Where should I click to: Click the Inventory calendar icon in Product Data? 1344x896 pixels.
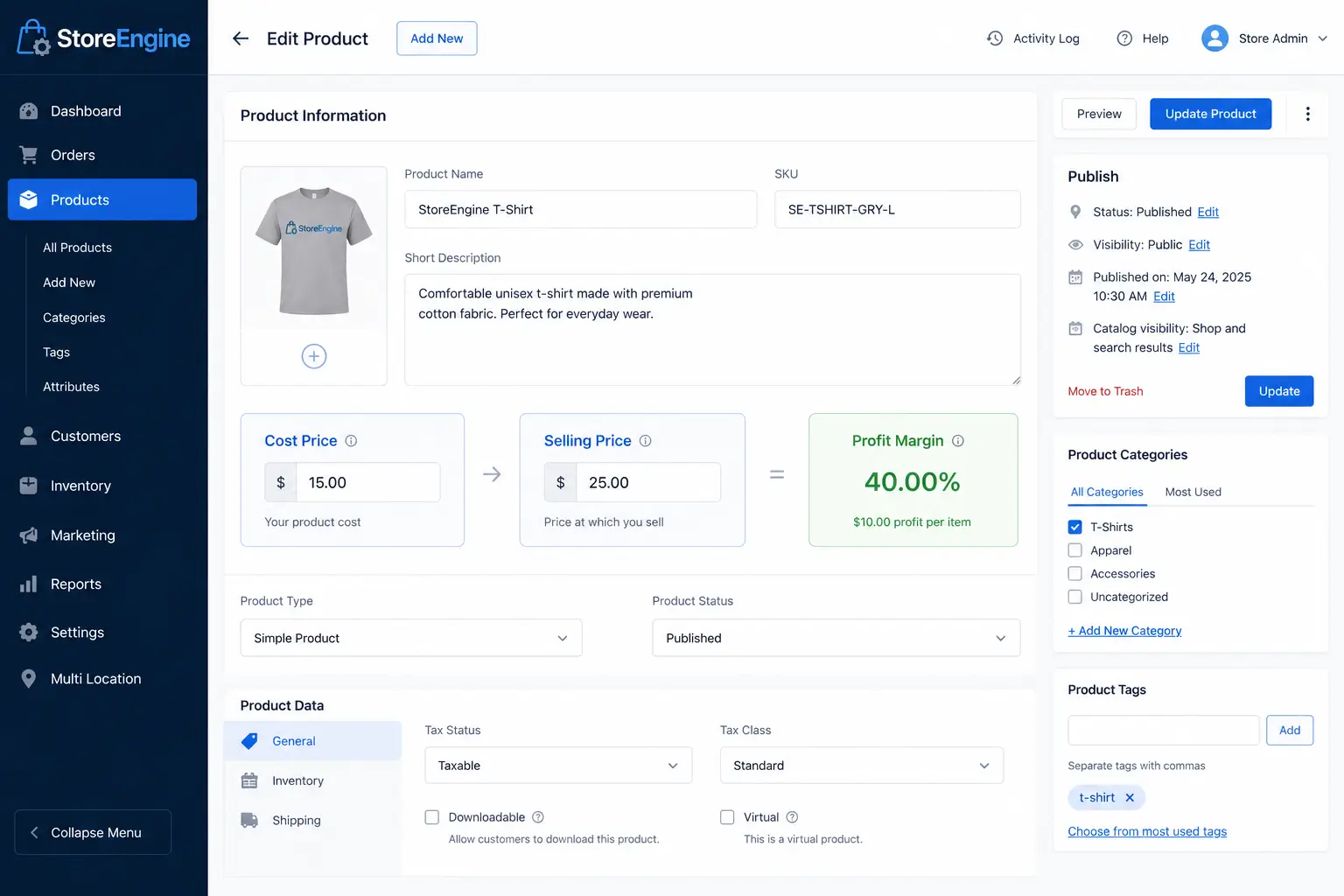tap(249, 780)
